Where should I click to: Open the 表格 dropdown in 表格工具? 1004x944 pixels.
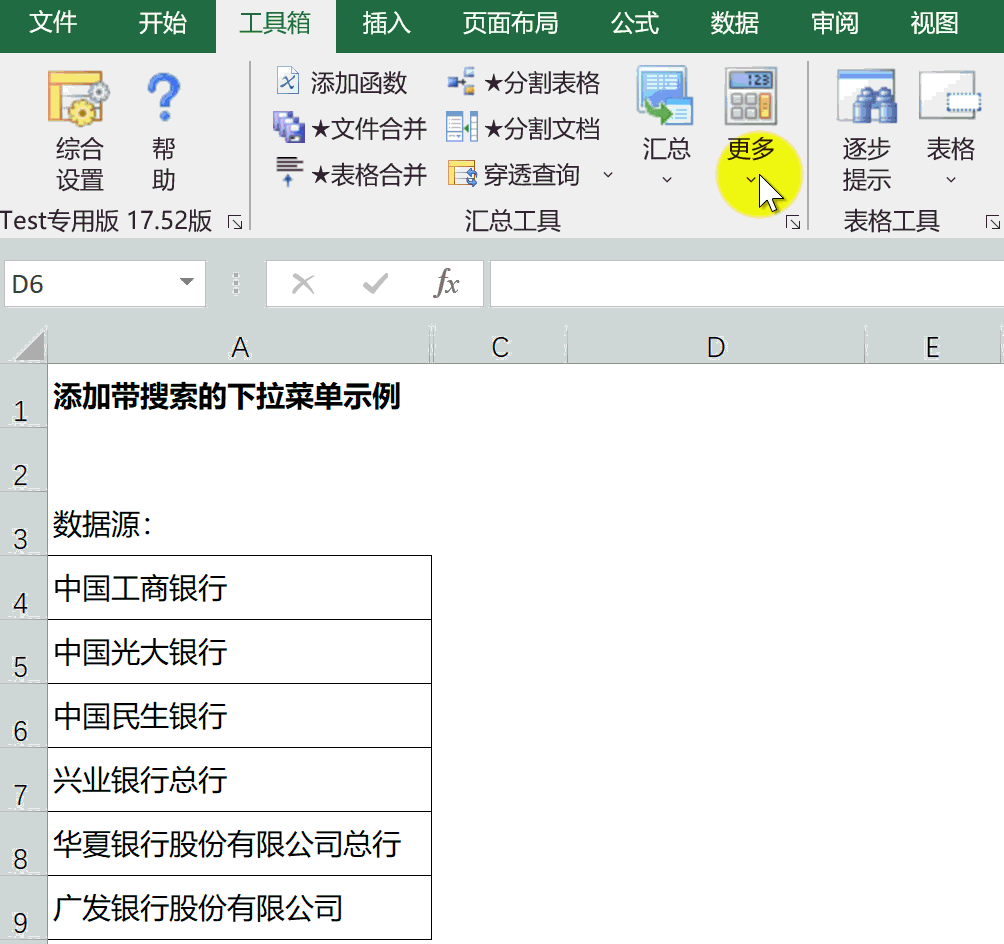point(950,181)
